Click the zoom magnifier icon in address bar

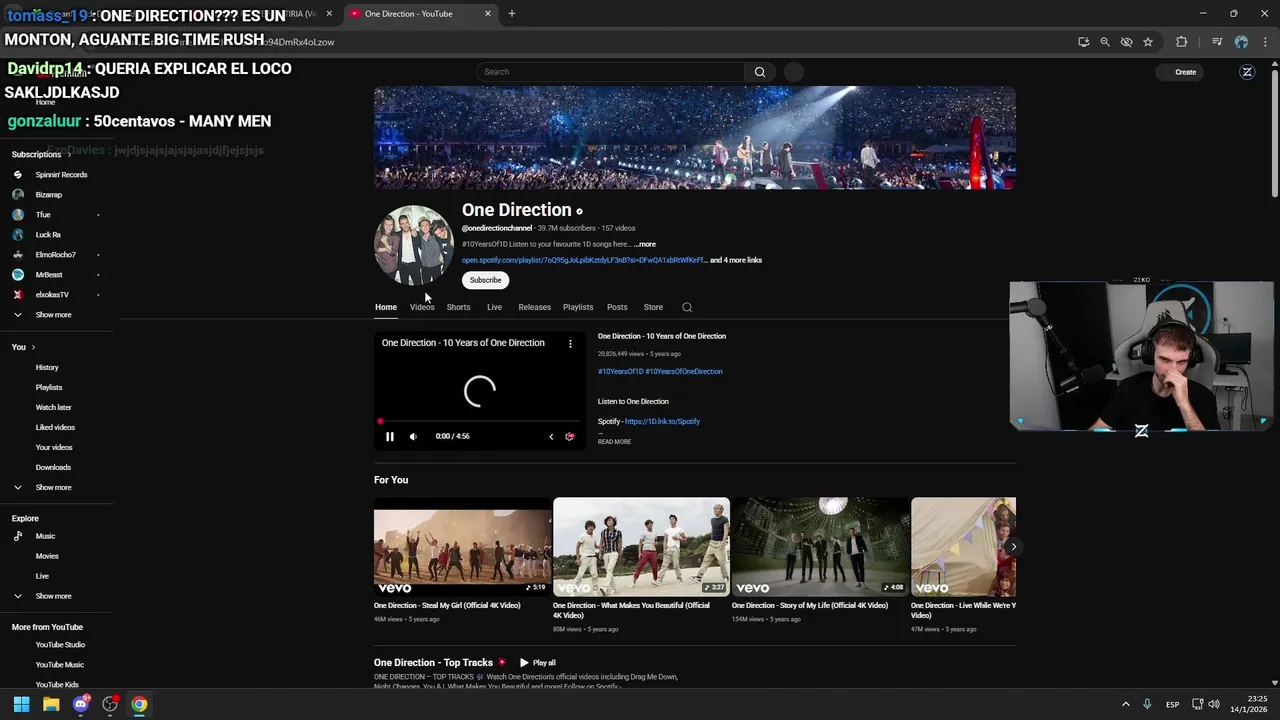coord(1105,42)
